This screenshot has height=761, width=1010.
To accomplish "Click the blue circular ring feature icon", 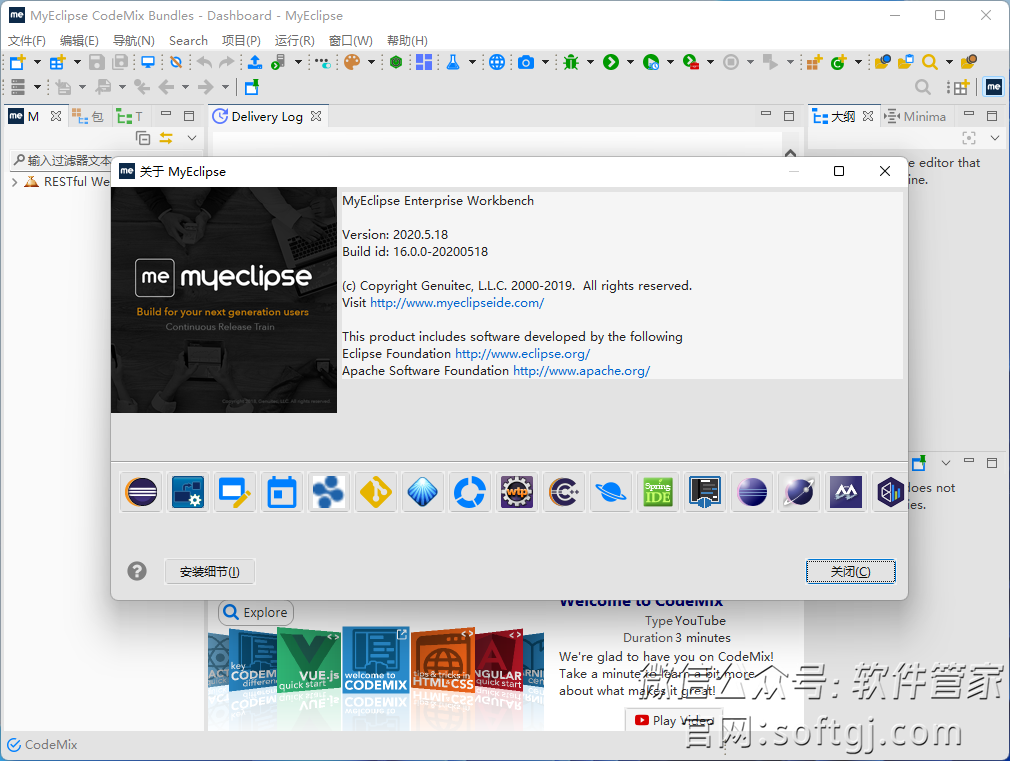I will coord(470,492).
